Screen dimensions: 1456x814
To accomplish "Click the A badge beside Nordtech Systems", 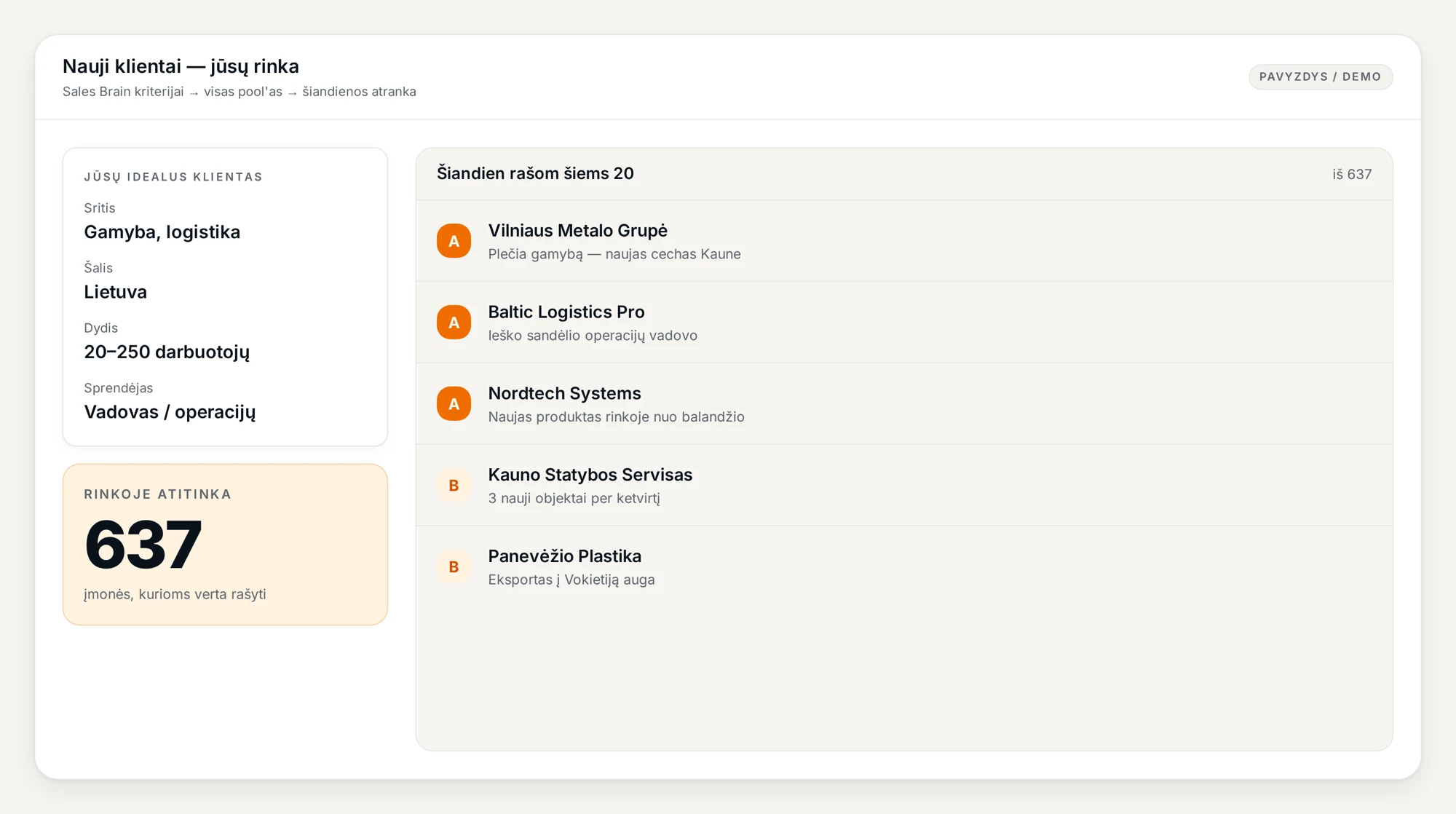I will [x=454, y=404].
